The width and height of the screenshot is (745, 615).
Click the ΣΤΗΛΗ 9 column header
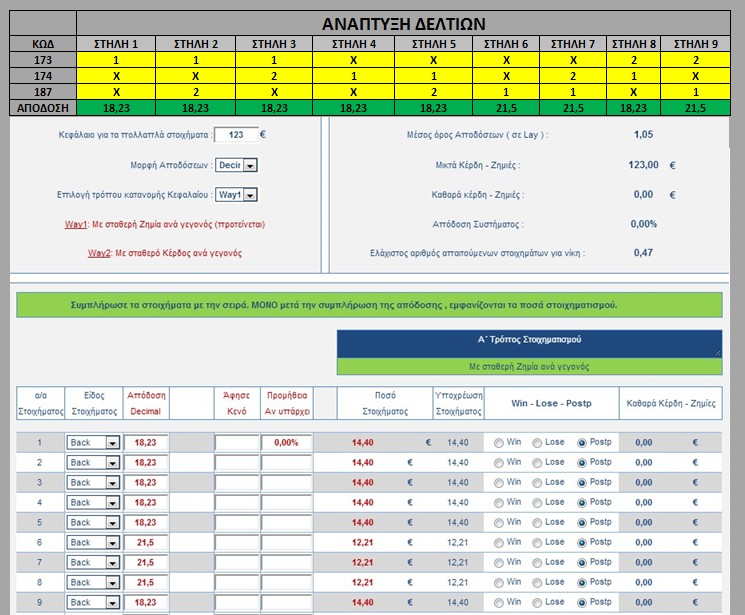pos(696,44)
